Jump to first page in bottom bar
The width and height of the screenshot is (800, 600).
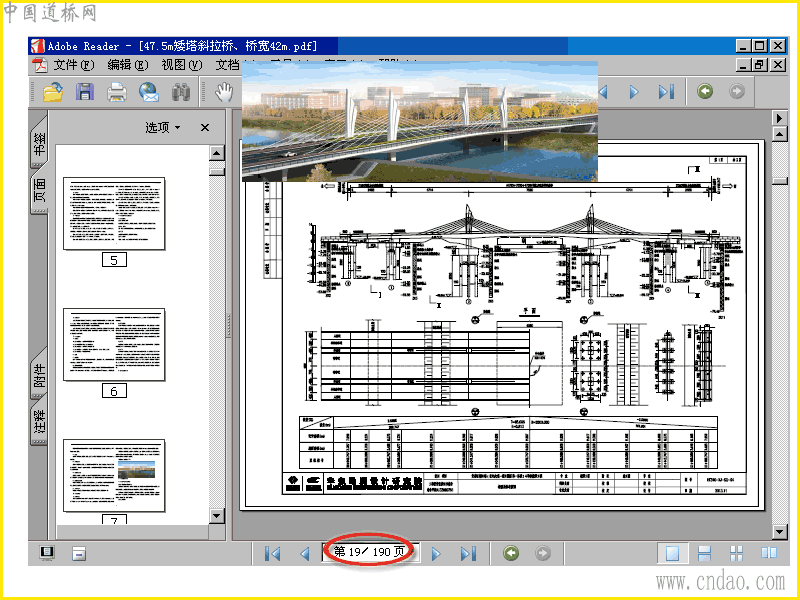[272, 554]
